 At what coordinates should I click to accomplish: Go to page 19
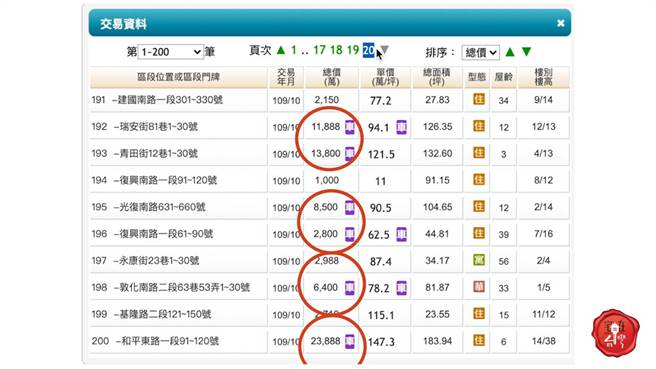(x=353, y=51)
